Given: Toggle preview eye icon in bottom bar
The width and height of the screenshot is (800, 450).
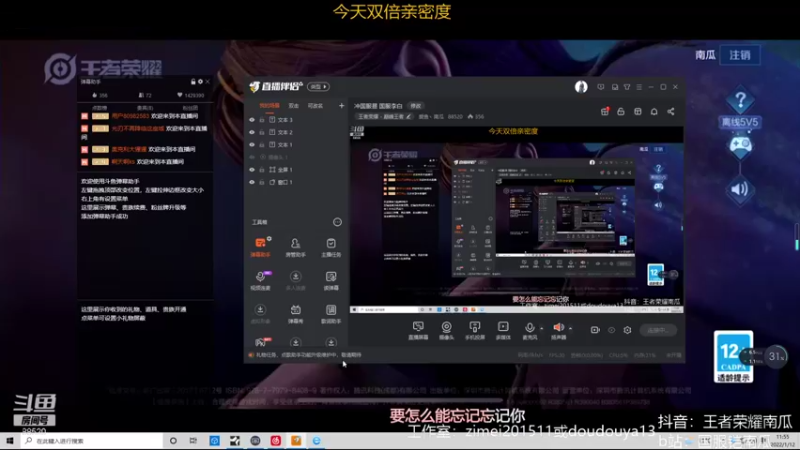Looking at the screenshot, I should pos(611,330).
